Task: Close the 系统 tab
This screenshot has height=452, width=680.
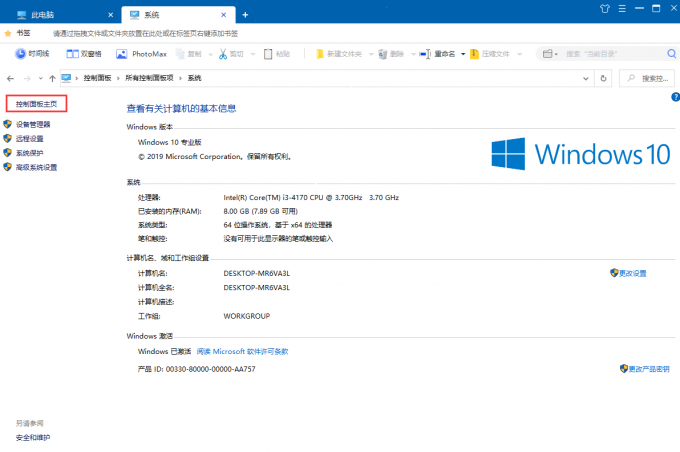Action: click(223, 15)
